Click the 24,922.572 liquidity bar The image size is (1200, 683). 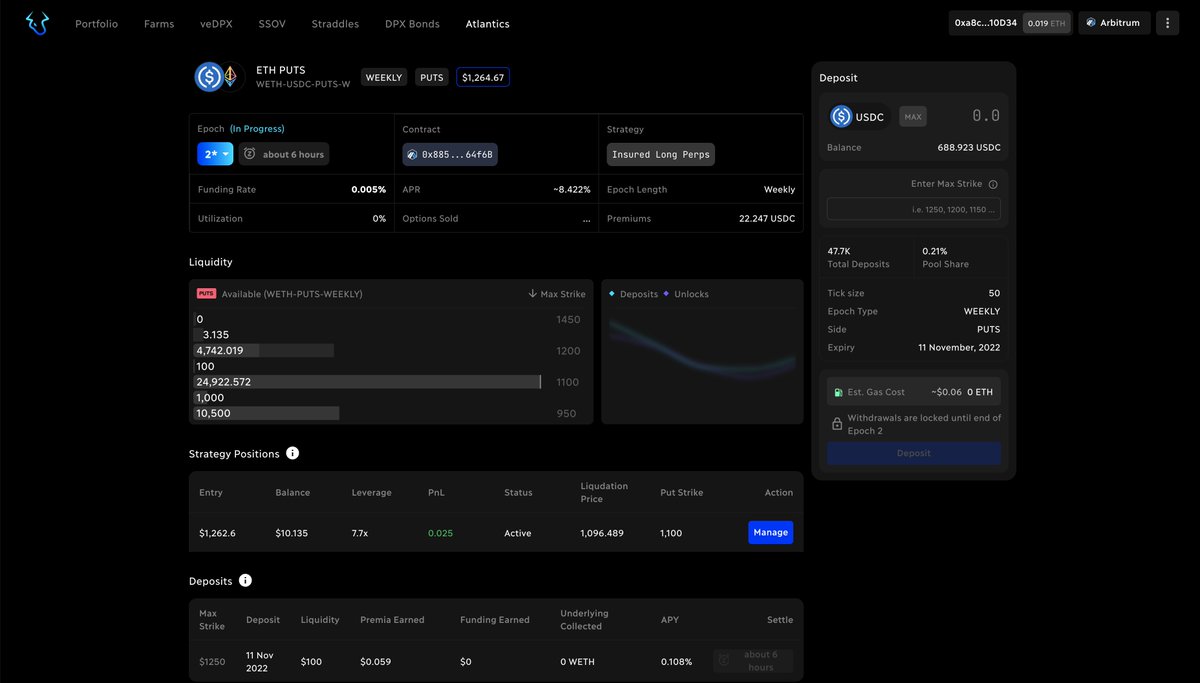click(x=368, y=382)
